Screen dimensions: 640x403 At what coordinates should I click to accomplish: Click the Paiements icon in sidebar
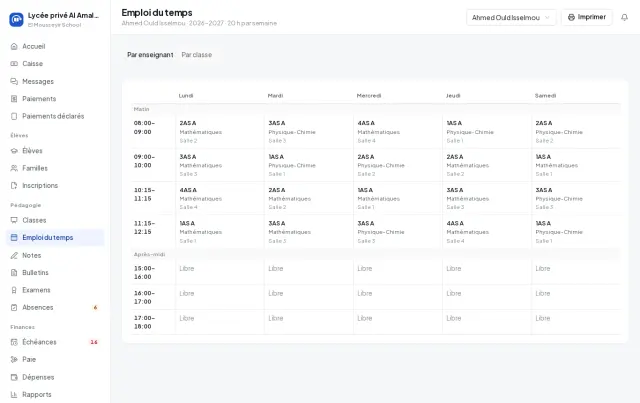14,99
